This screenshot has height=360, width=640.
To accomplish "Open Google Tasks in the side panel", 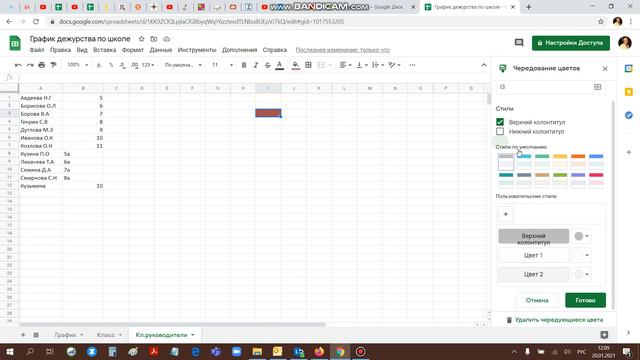I will coord(629,115).
